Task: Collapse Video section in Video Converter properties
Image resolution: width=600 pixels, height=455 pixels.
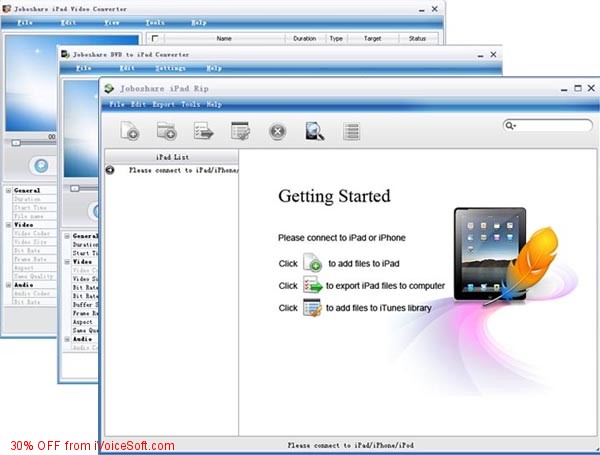Action: pyautogui.click(x=8, y=225)
